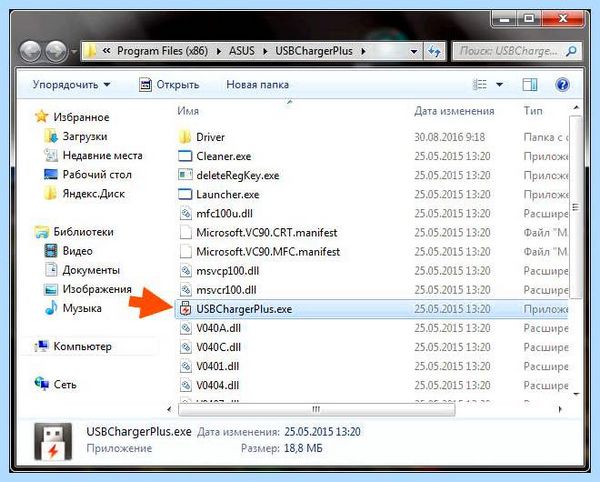Image resolution: width=600 pixels, height=482 pixels.
Task: Sort by Дата изменения column header
Action: [454, 111]
